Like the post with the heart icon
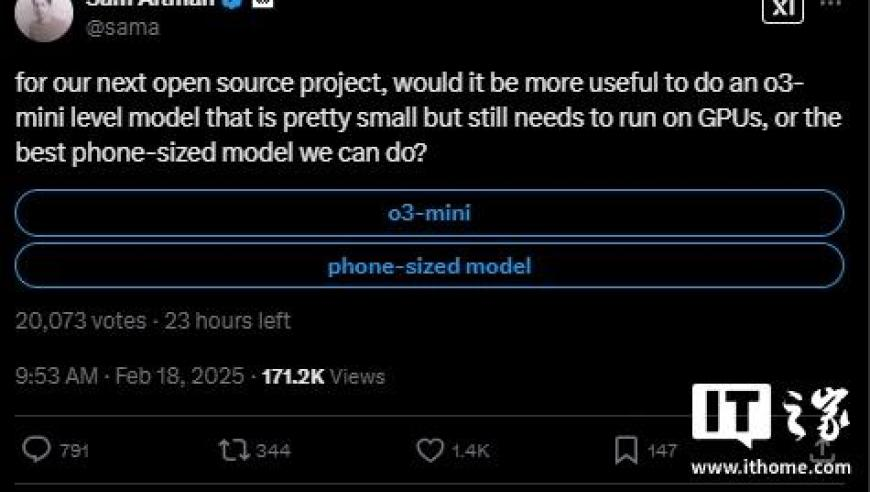Viewport: 870px width, 492px height. 430,450
